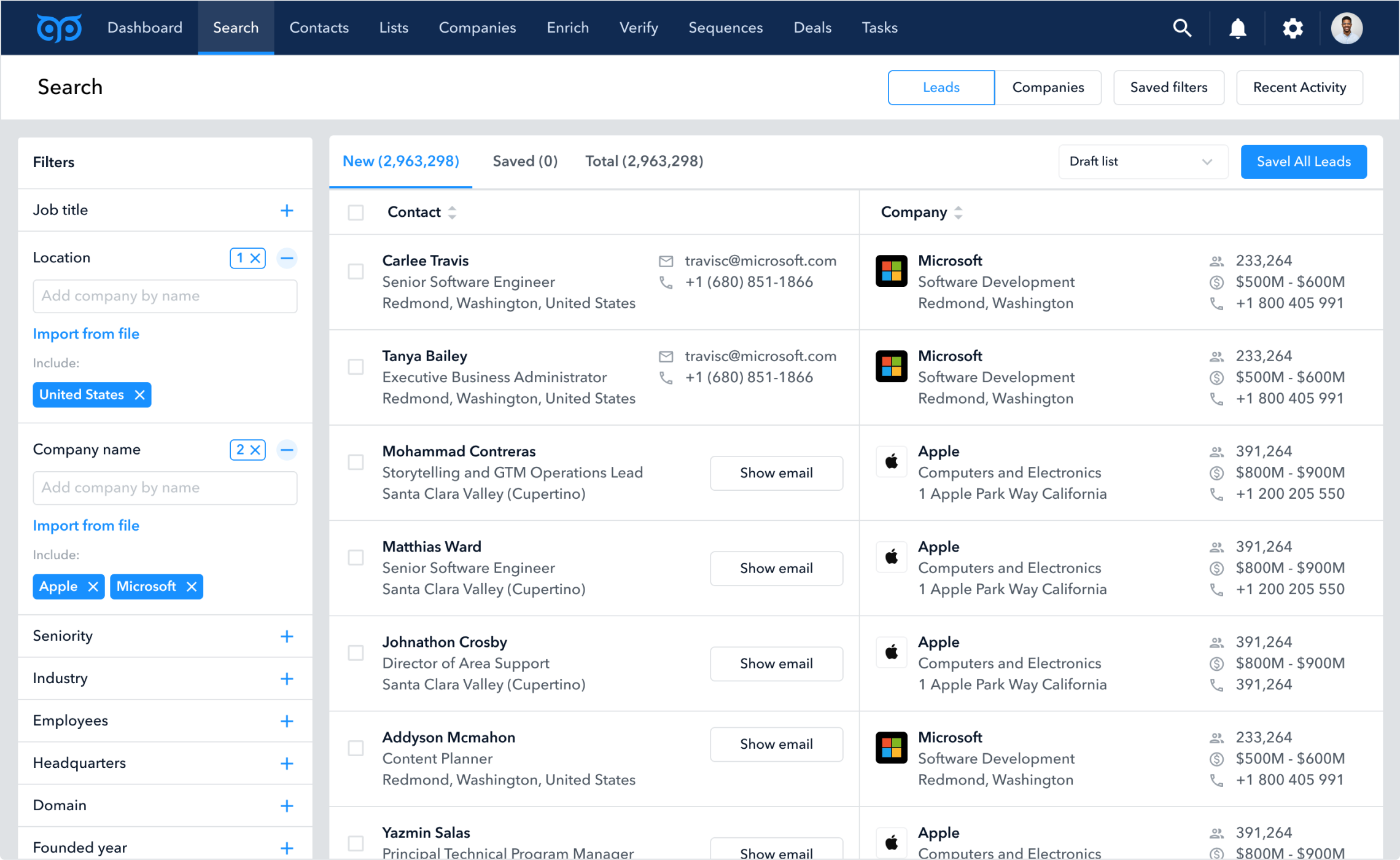Check the checkbox next to Johnathon Crosby
The width and height of the screenshot is (1400, 860).
pyautogui.click(x=356, y=653)
